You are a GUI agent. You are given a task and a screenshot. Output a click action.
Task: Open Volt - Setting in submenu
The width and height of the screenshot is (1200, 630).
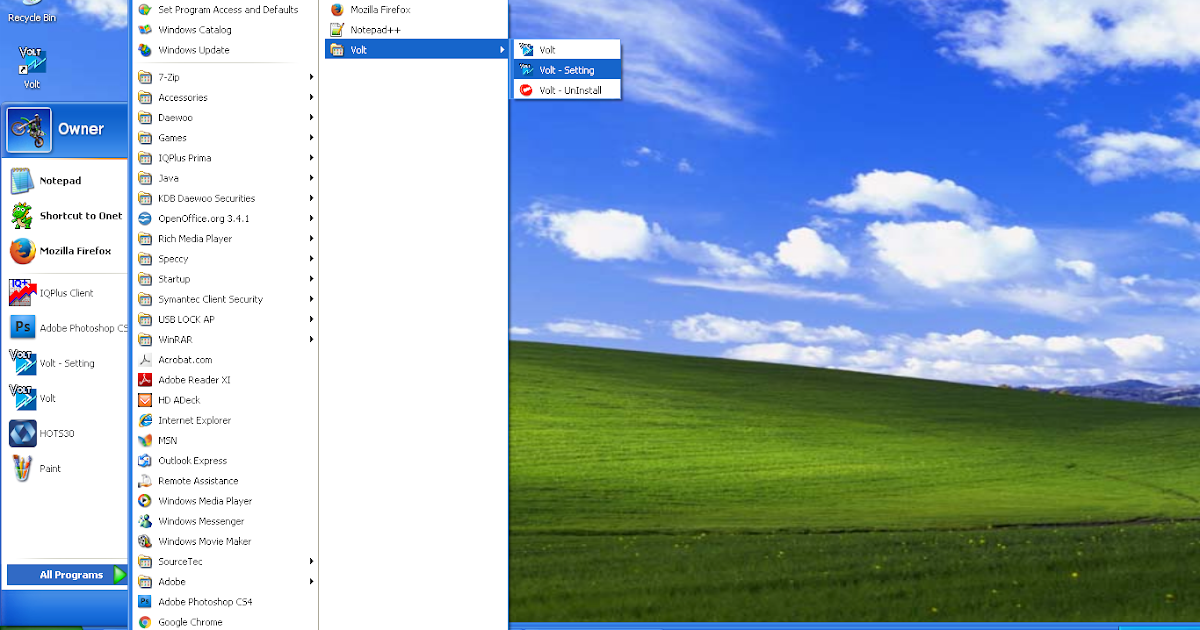click(x=567, y=70)
